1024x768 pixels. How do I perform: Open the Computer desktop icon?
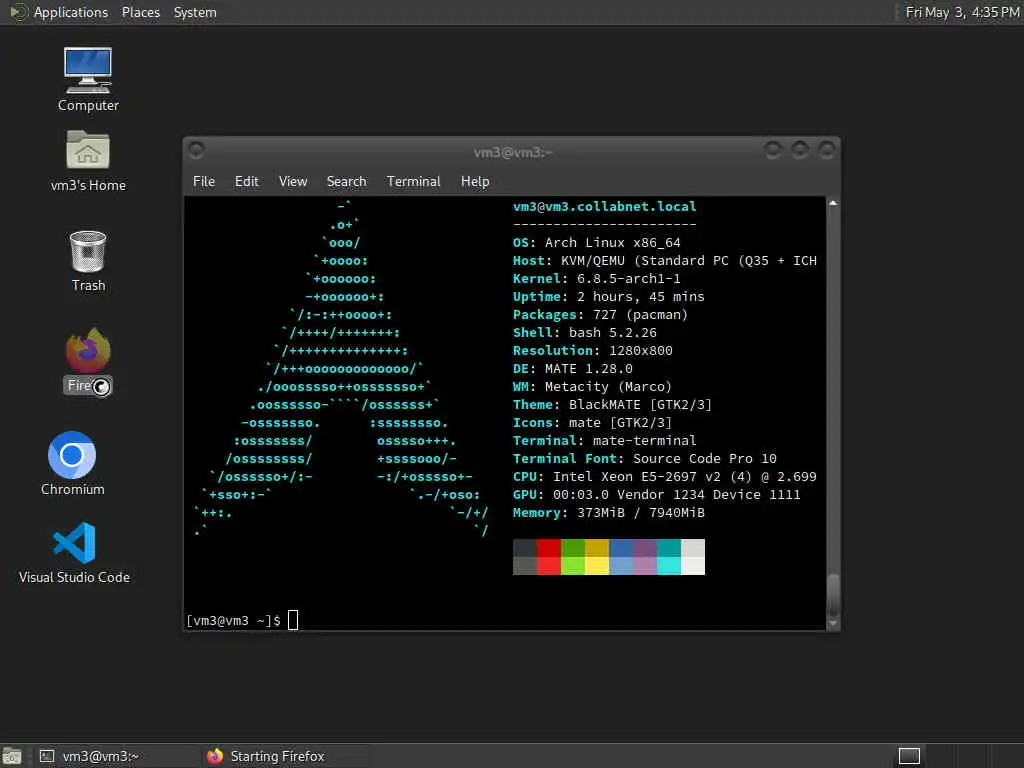(88, 79)
